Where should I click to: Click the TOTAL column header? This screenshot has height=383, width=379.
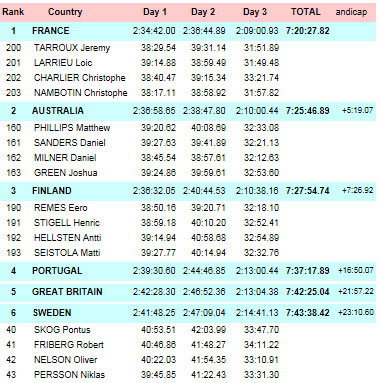pyautogui.click(x=306, y=12)
